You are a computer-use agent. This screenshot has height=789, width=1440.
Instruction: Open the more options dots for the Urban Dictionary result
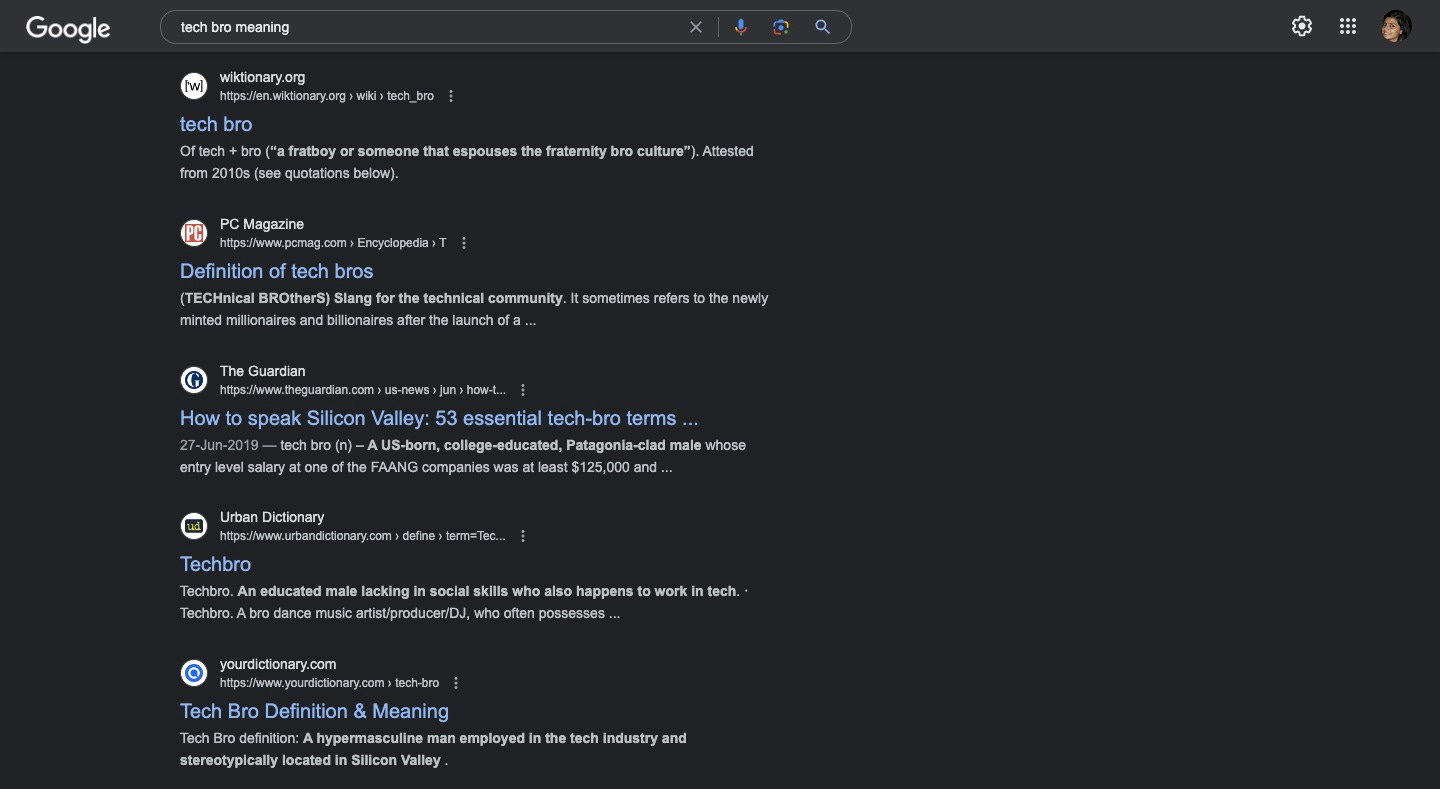pyautogui.click(x=522, y=536)
